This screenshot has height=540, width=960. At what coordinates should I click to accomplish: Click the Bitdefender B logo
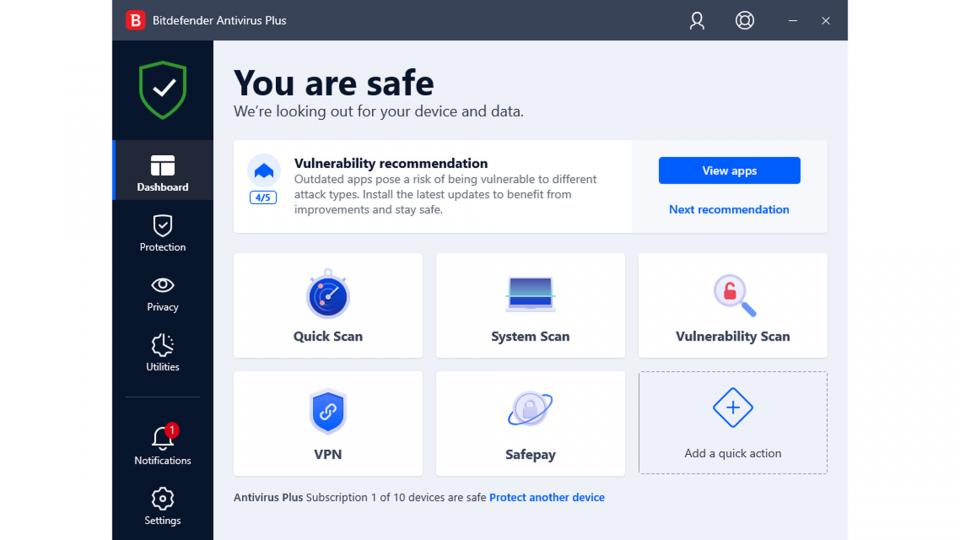[x=135, y=20]
